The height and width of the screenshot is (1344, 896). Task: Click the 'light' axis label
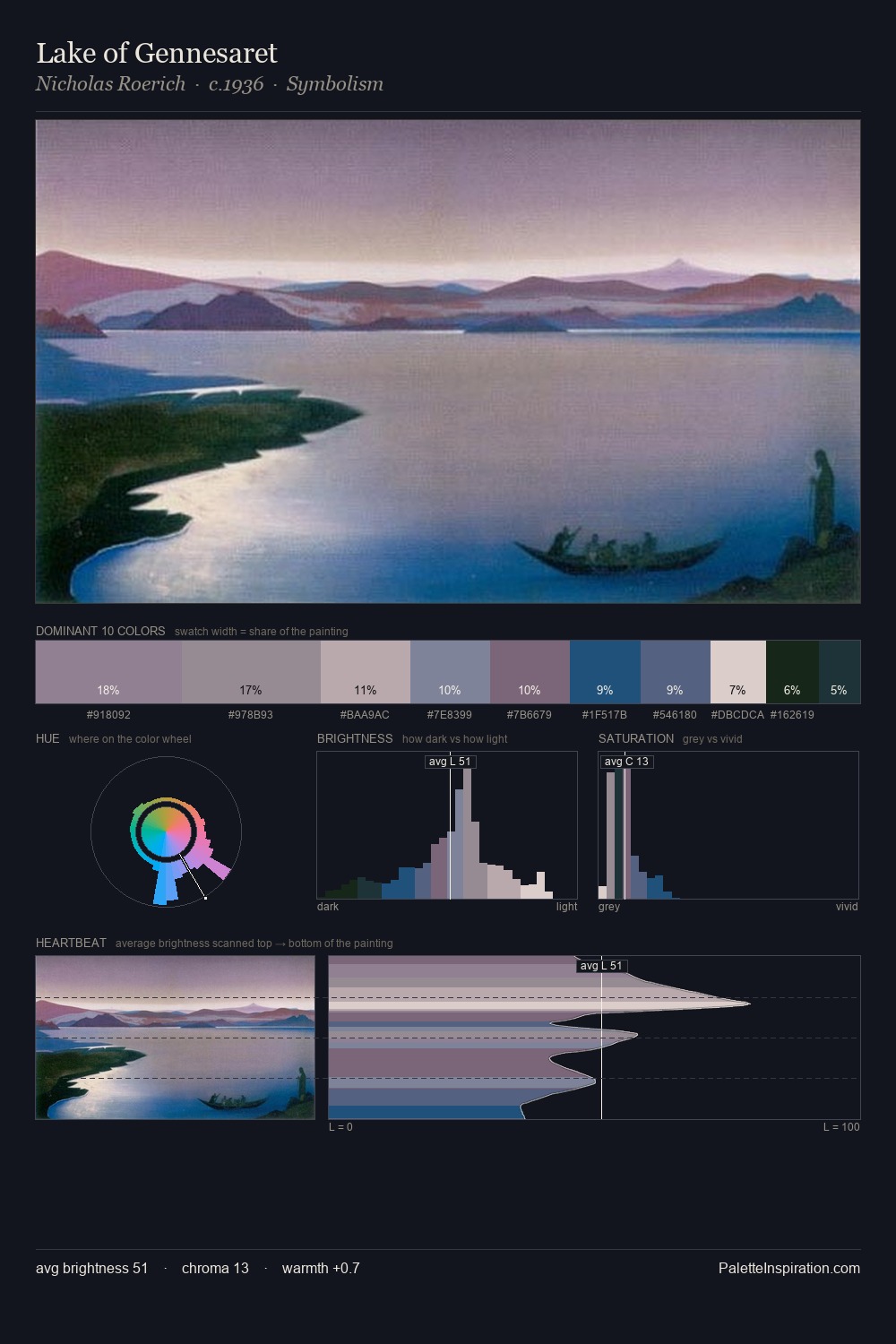(x=566, y=907)
